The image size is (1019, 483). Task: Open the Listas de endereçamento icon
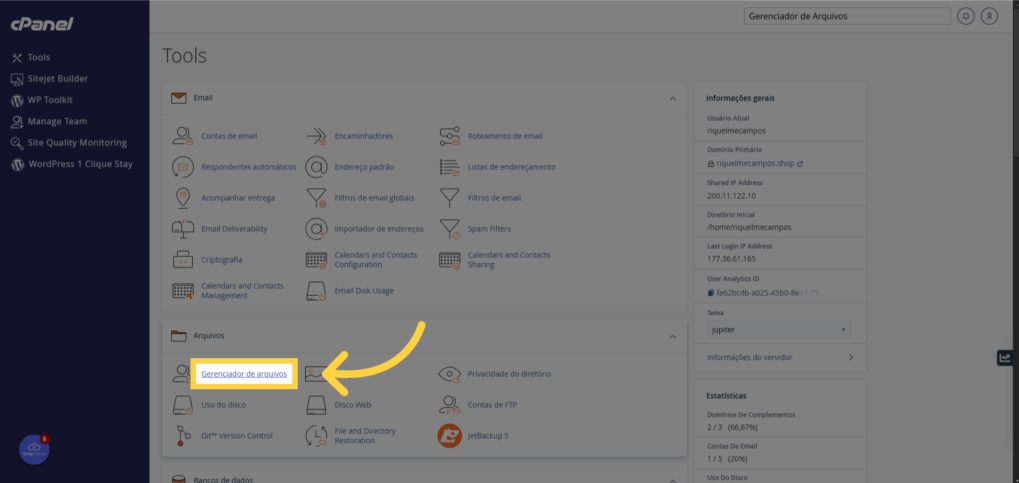[x=450, y=167]
